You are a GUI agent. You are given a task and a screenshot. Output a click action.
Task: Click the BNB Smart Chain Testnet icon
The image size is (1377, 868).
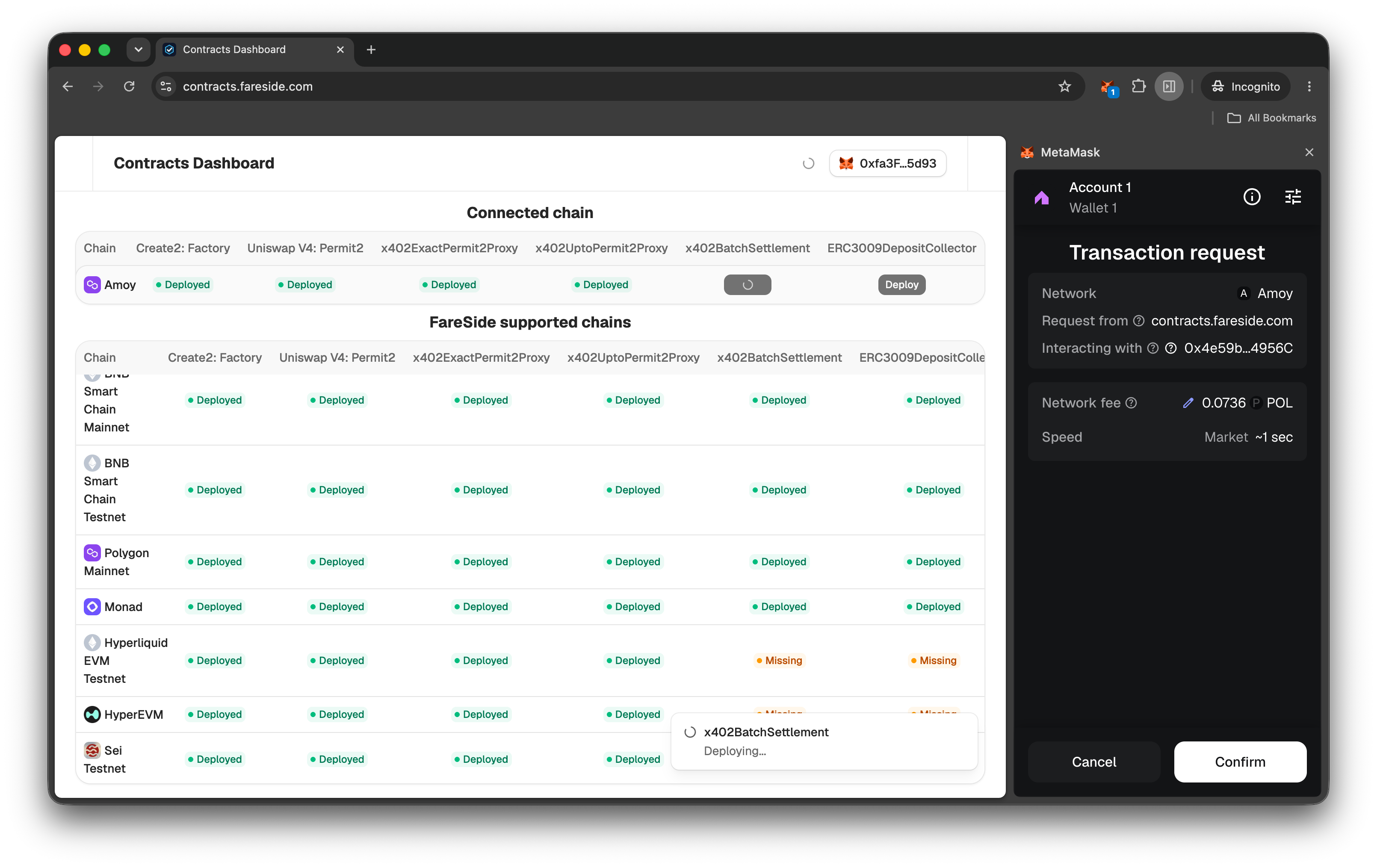coord(92,463)
